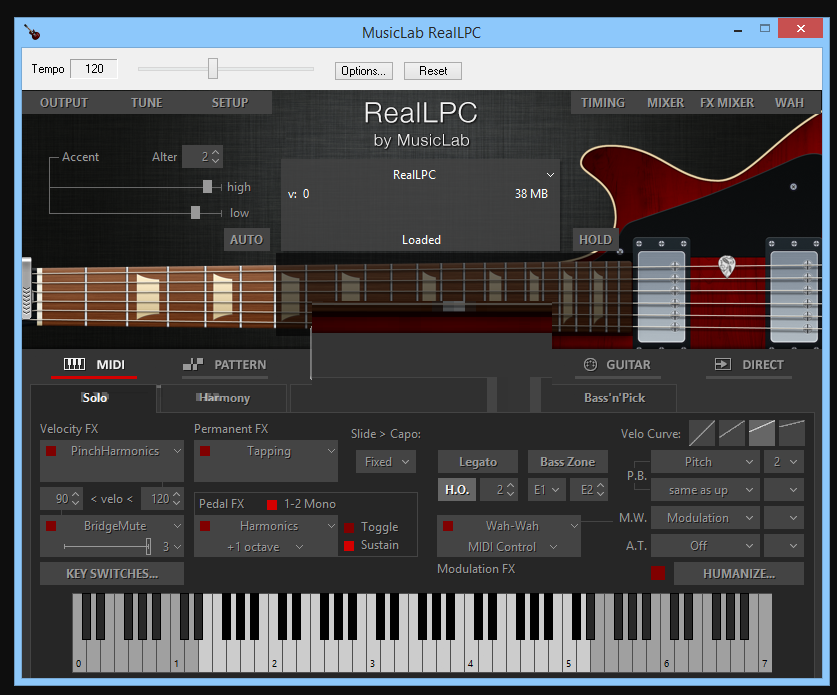Enable the Toggle pedal checkbox

349,527
